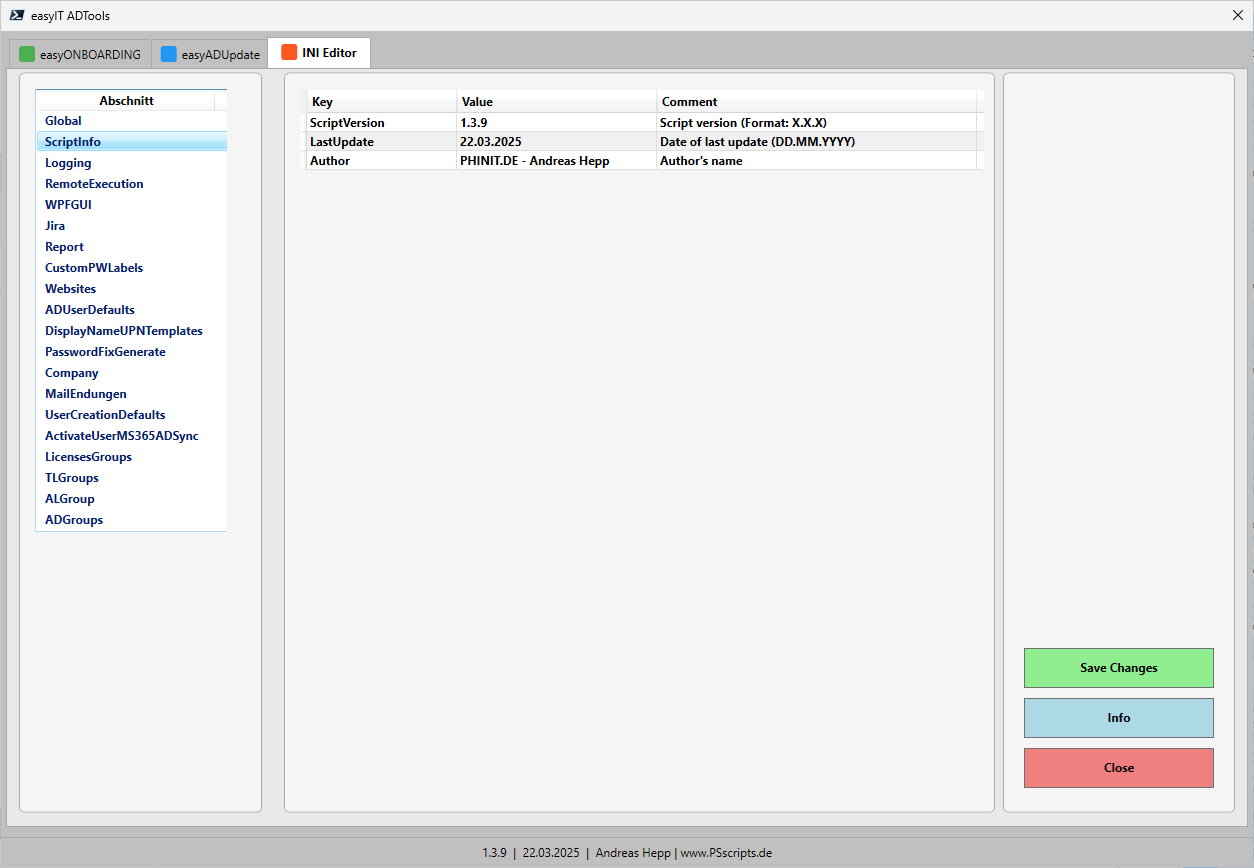Select the Global section in list
Image resolution: width=1254 pixels, height=868 pixels.
[x=63, y=121]
